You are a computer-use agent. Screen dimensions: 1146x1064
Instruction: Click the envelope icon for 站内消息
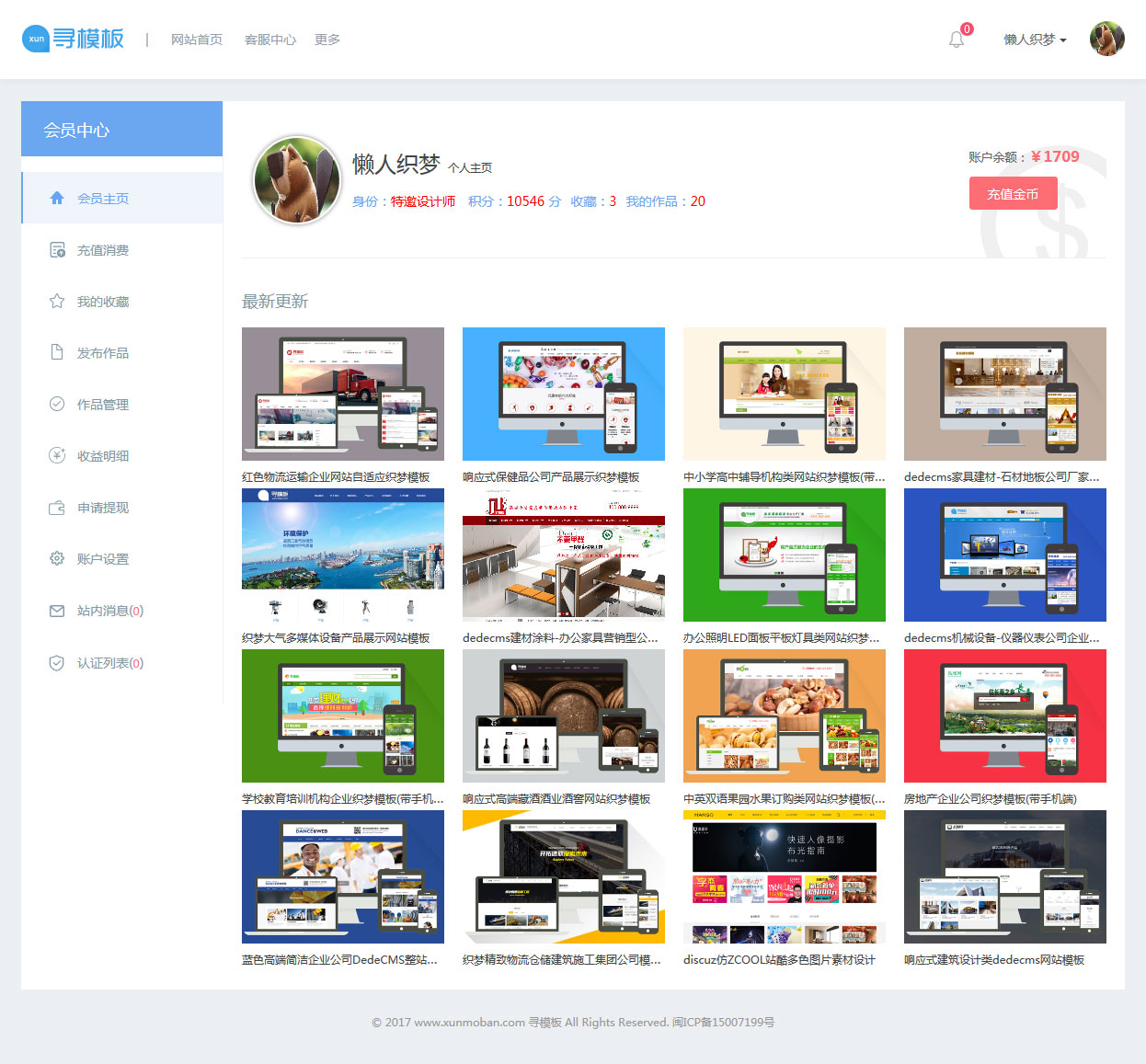(x=57, y=611)
